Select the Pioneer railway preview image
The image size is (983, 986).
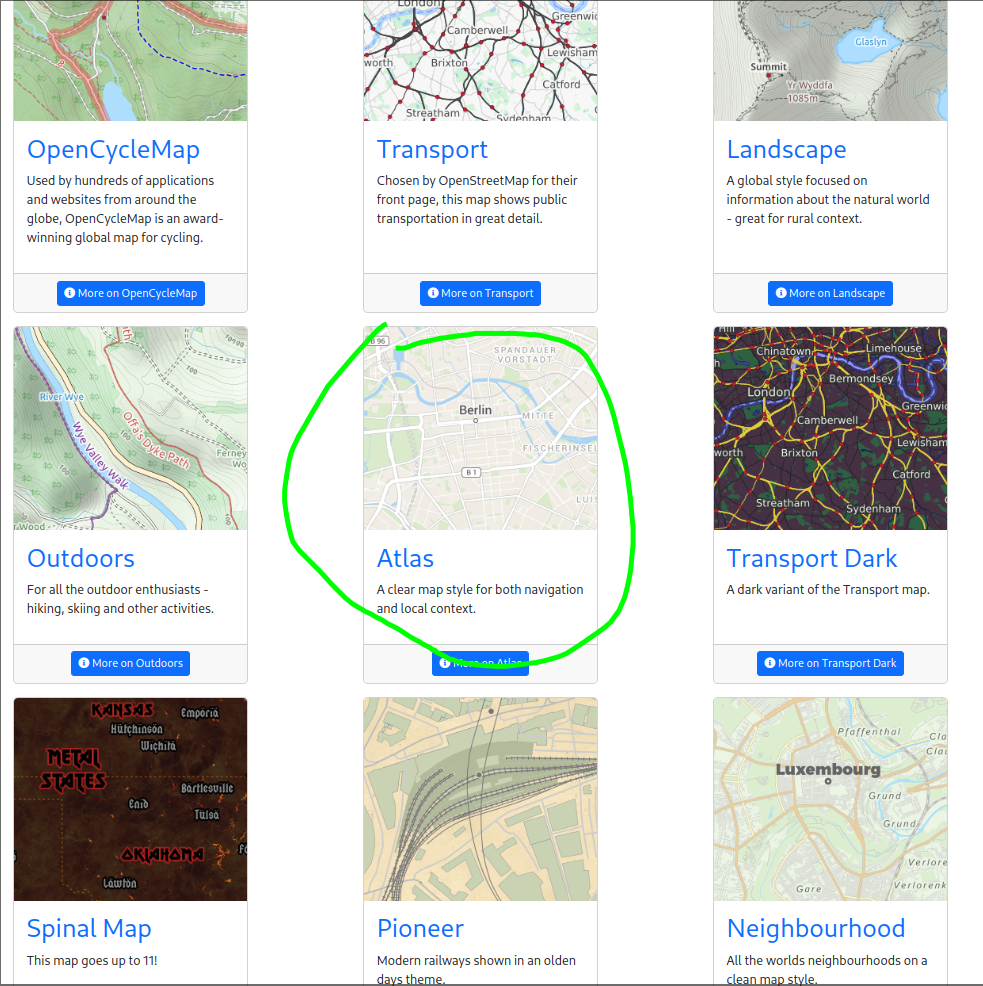(x=480, y=799)
